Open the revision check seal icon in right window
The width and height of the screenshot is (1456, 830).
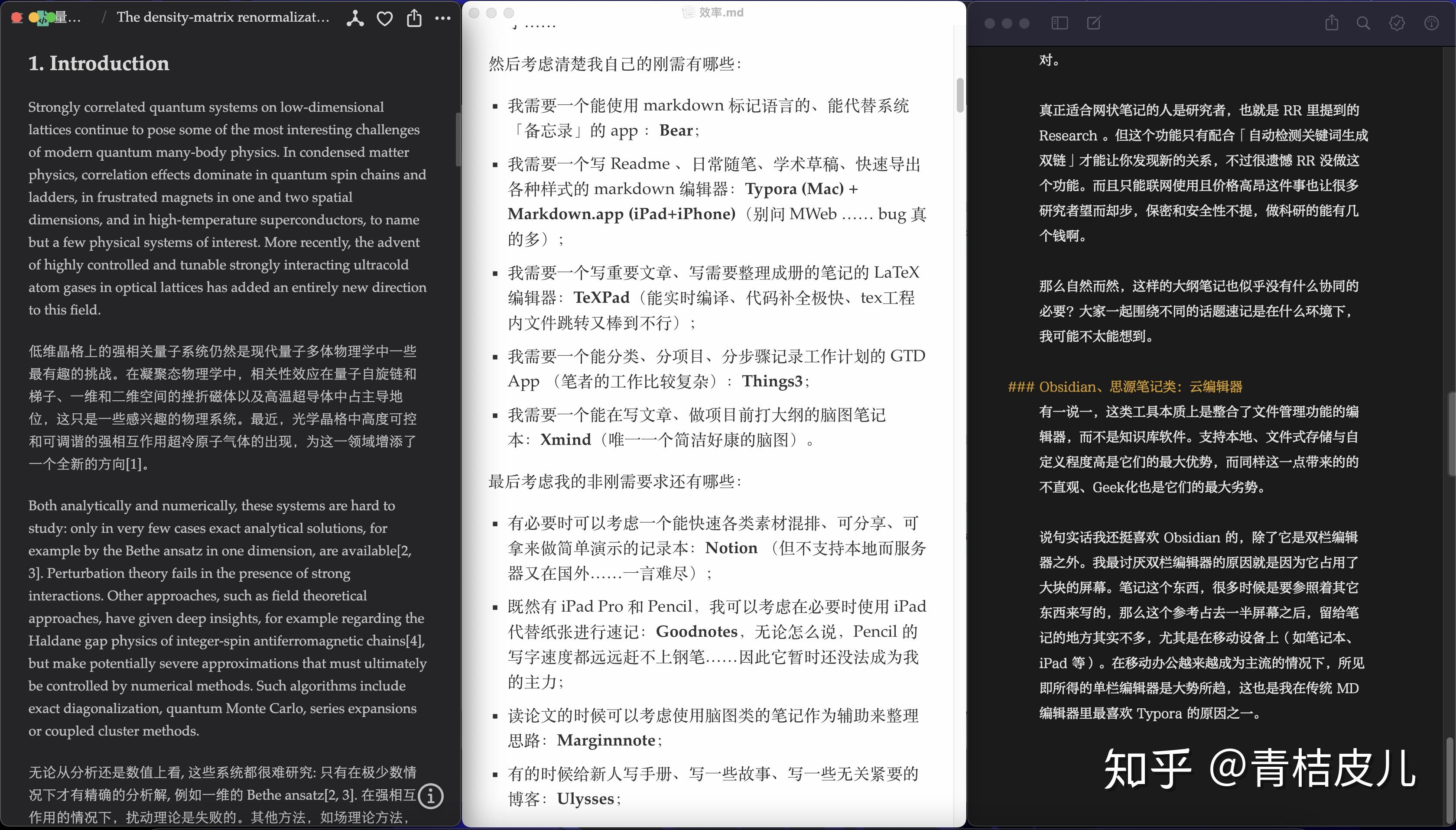1397,23
